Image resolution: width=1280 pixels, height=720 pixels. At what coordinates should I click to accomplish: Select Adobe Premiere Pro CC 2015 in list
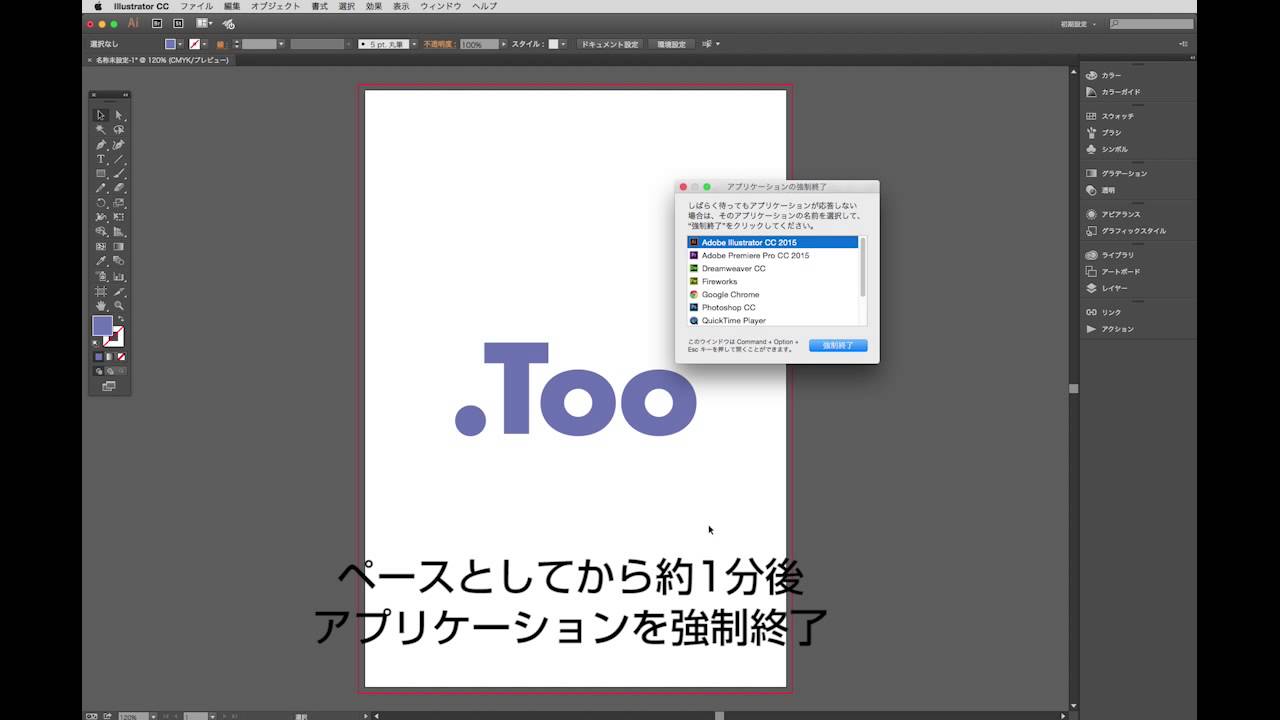pyautogui.click(x=755, y=256)
